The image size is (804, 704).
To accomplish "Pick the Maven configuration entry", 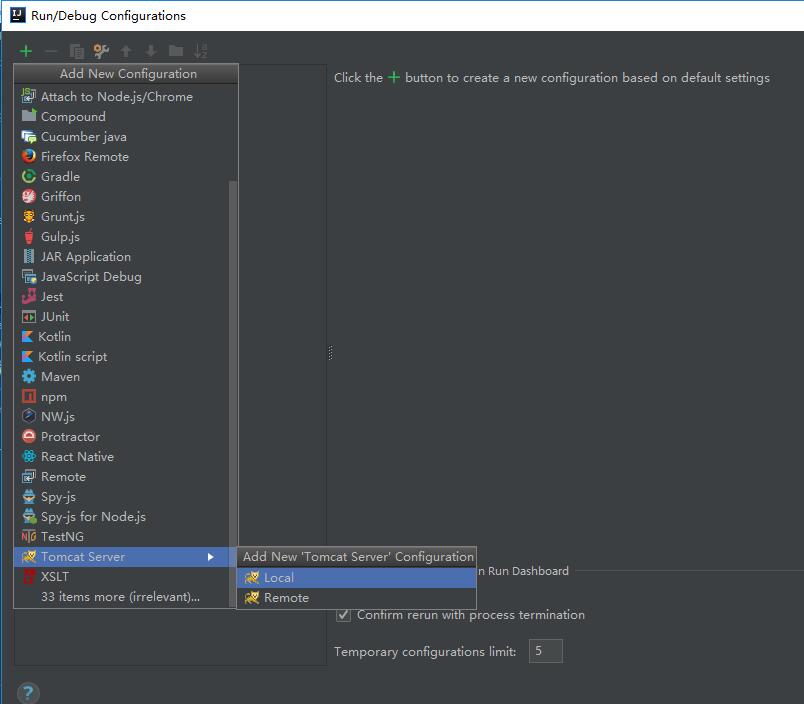I will (x=60, y=377).
